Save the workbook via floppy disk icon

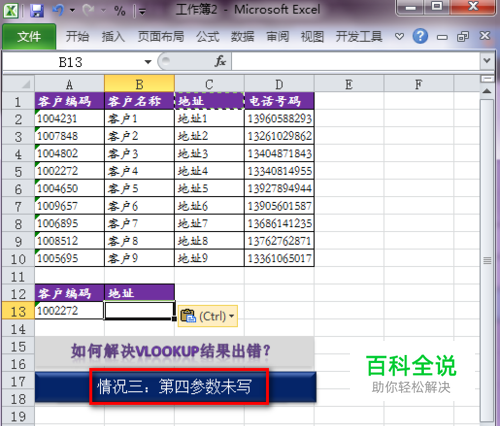coord(37,11)
